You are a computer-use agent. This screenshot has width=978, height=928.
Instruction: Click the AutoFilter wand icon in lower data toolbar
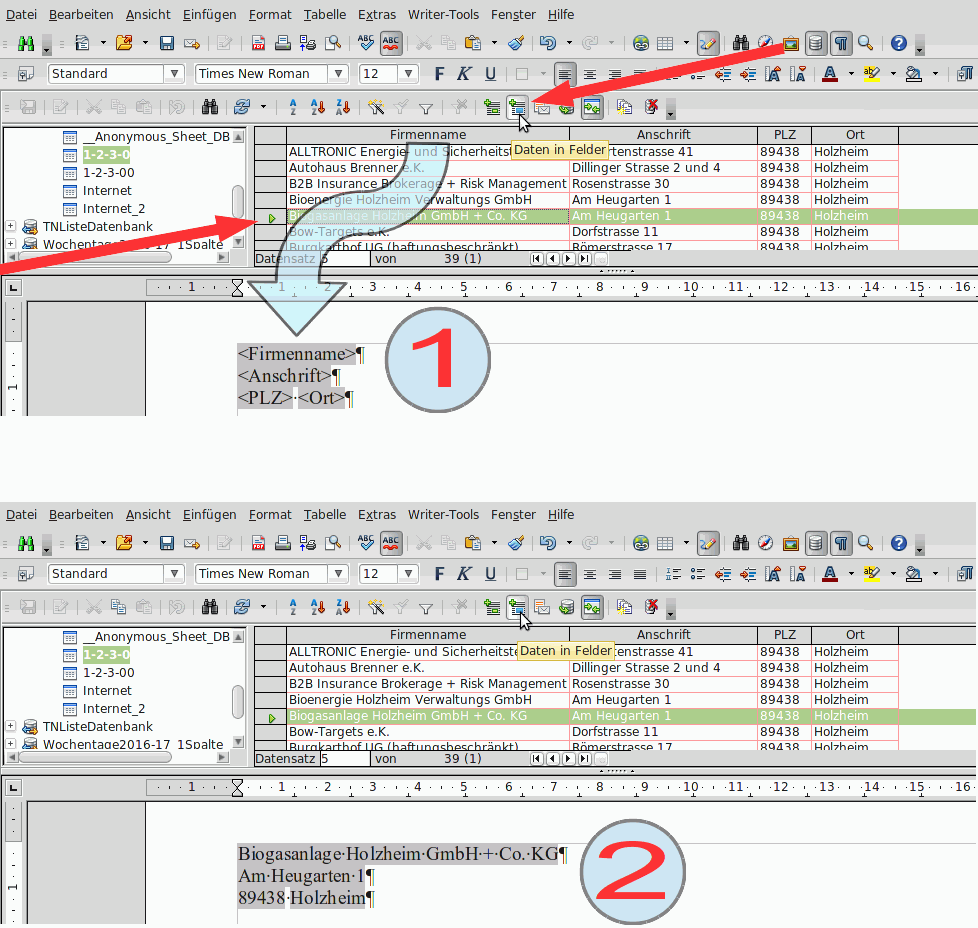[376, 607]
